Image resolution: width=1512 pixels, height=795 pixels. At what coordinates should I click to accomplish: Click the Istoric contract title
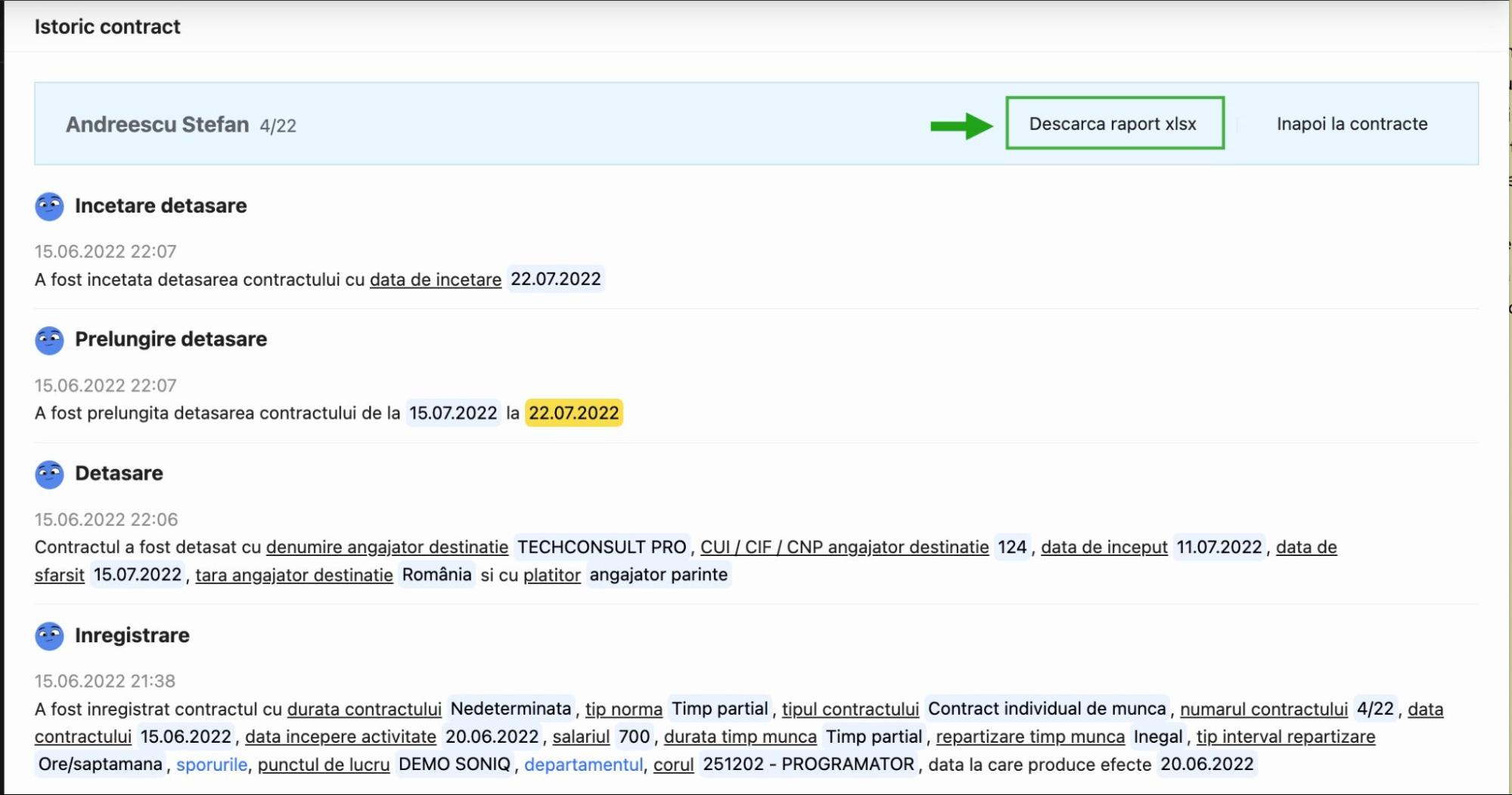(107, 26)
